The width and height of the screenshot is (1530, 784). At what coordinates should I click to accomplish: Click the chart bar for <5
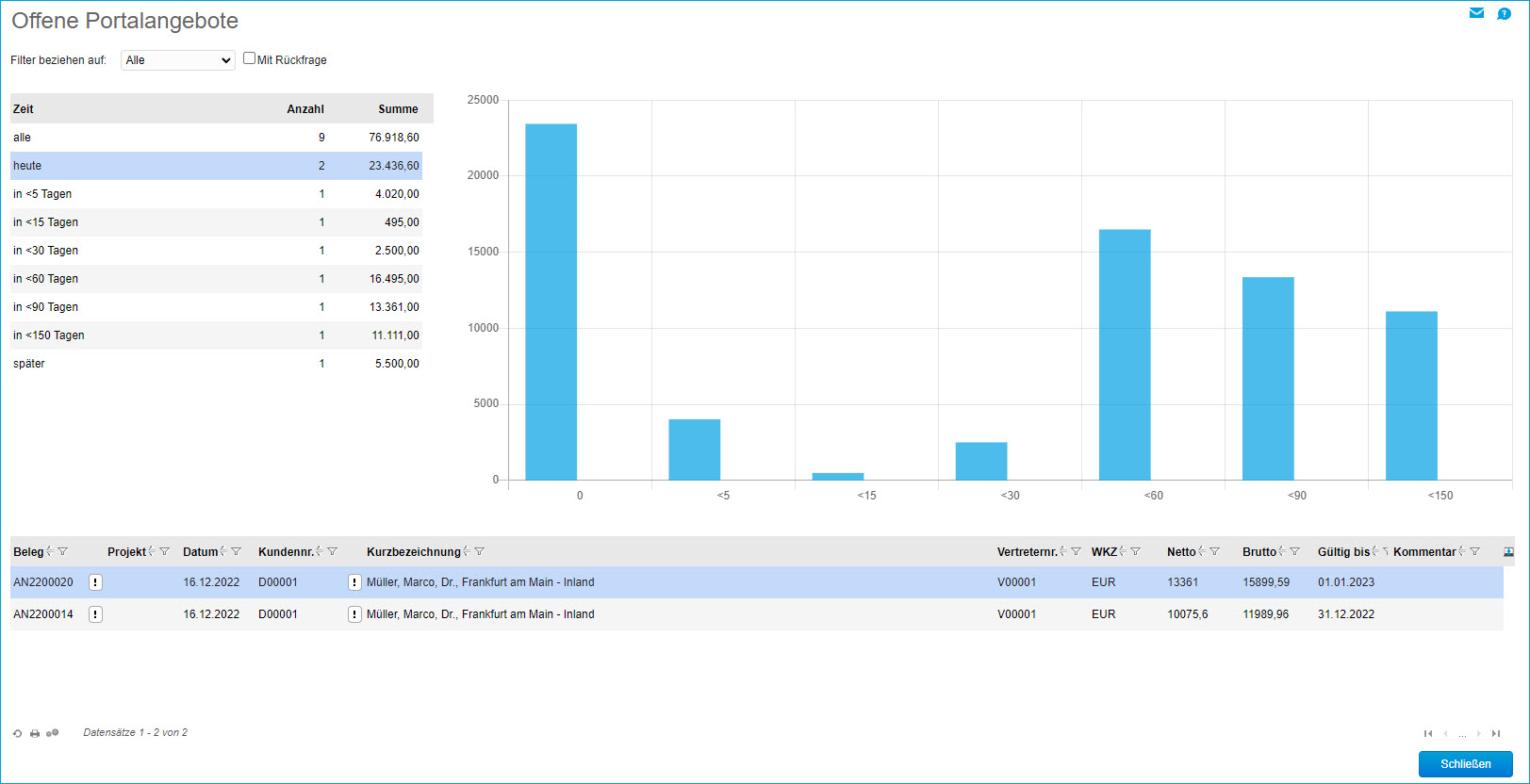coord(695,449)
